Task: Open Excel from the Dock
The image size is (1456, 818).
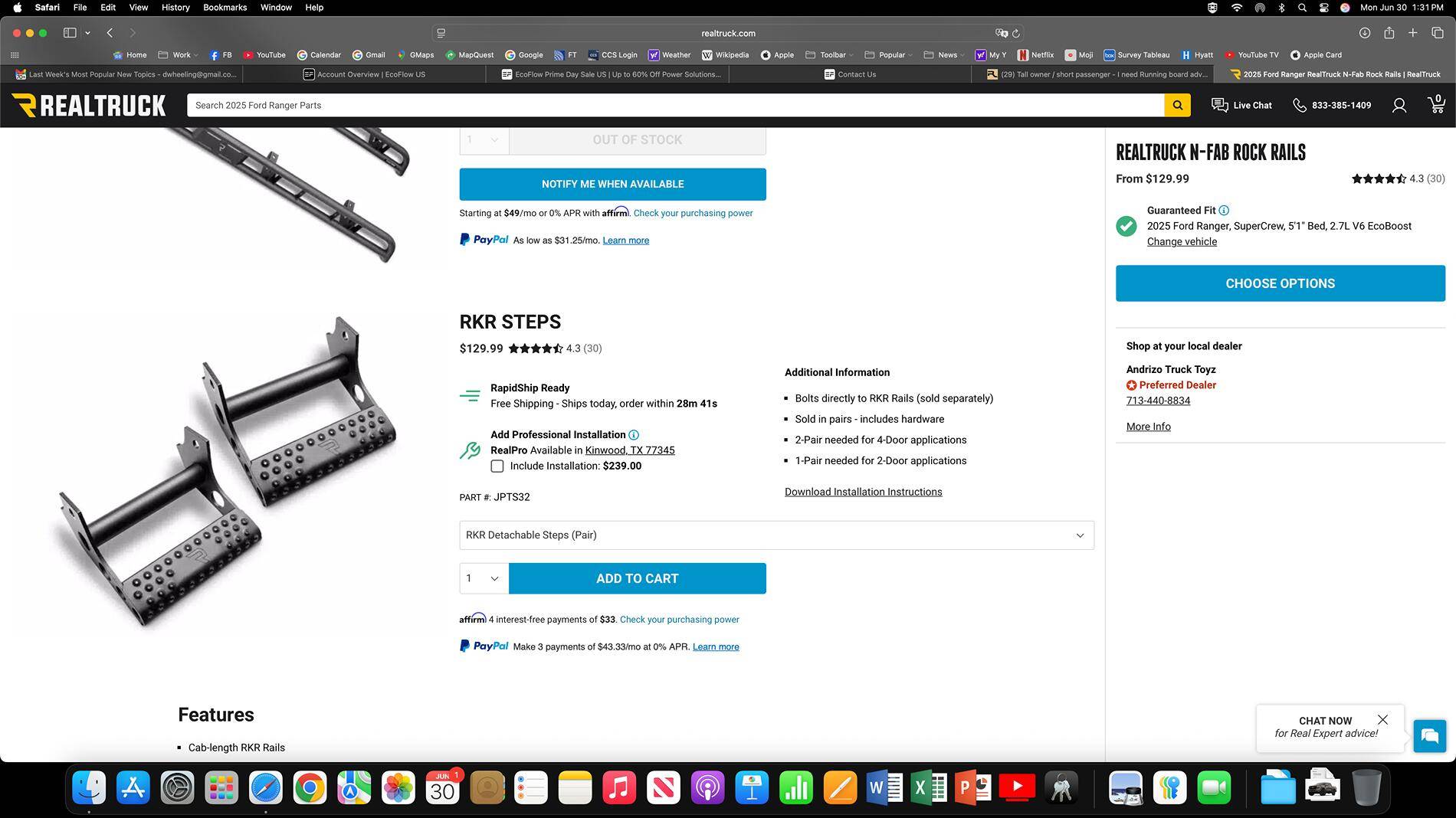Action: pyautogui.click(x=928, y=787)
